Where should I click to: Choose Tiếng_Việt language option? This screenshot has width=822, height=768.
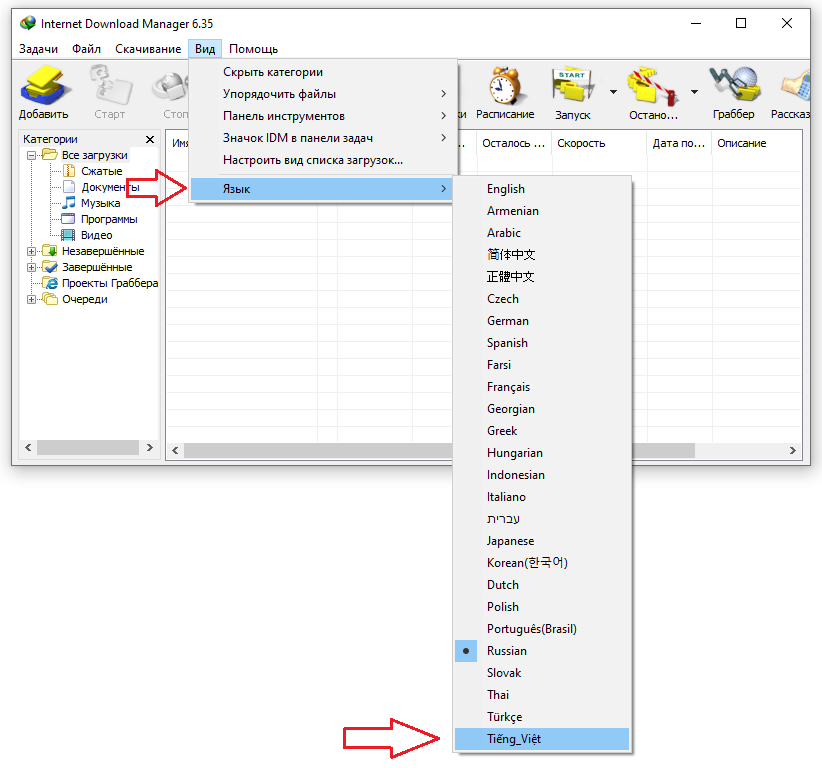click(514, 739)
